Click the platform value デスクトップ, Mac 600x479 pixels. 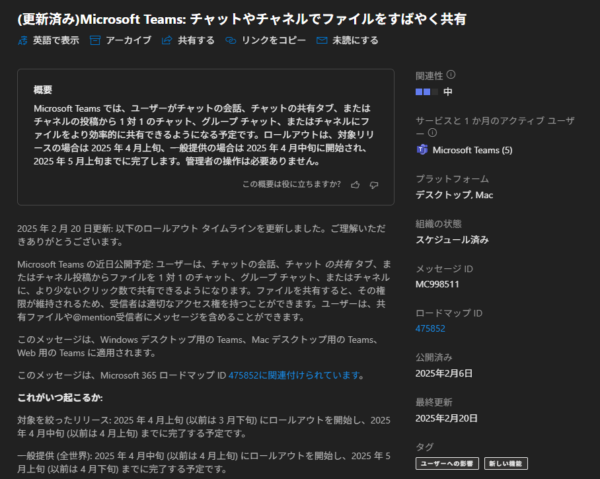[454, 195]
